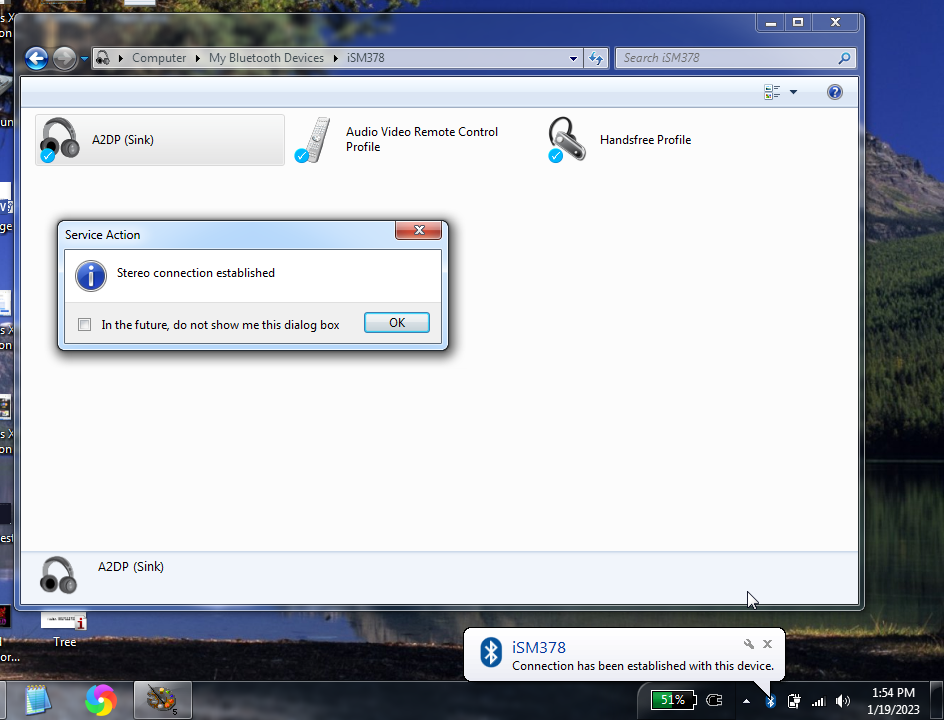The height and width of the screenshot is (720, 944).
Task: Open the colorful swirl app on taskbar
Action: click(x=101, y=700)
